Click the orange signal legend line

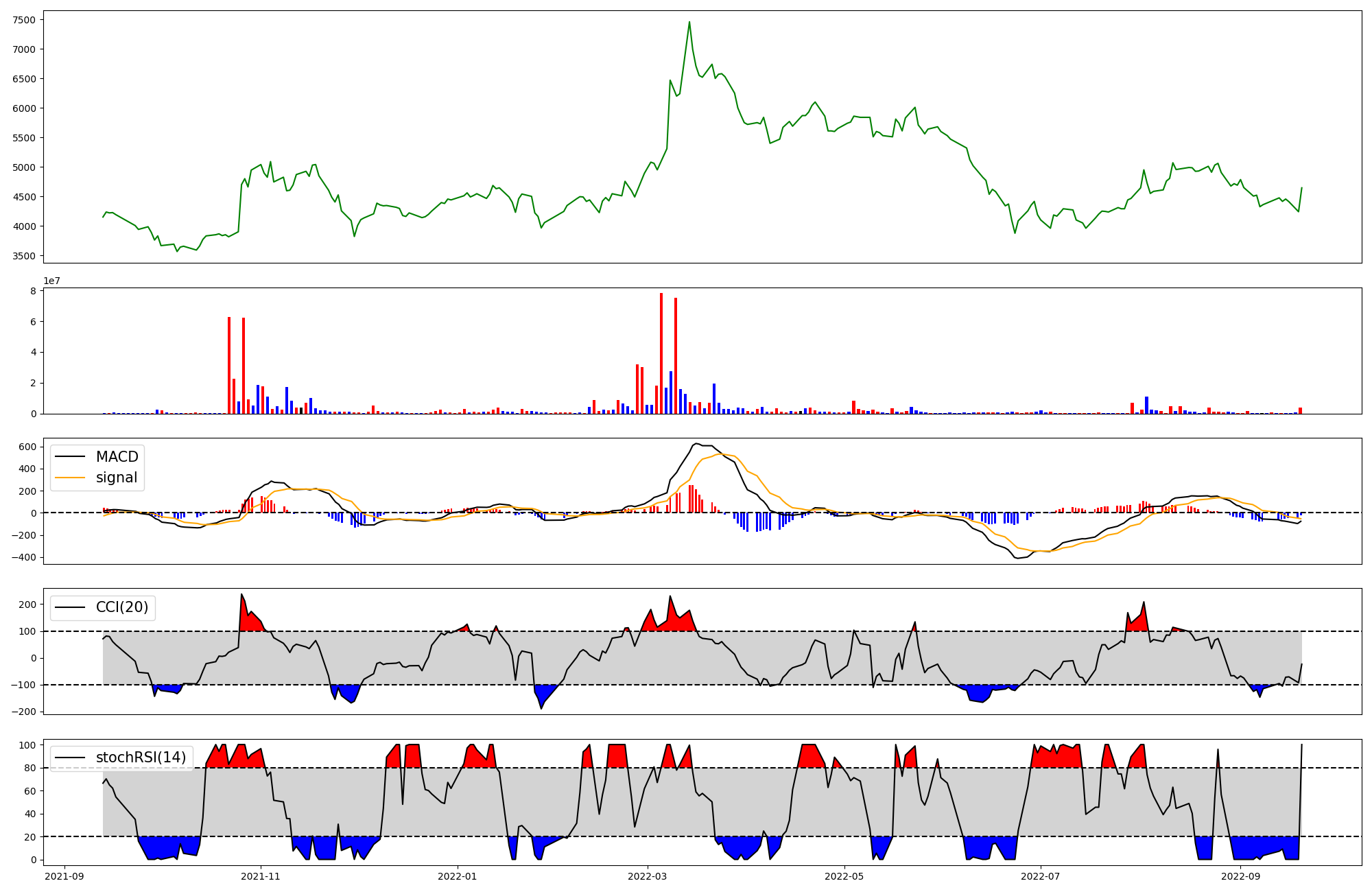pos(71,478)
